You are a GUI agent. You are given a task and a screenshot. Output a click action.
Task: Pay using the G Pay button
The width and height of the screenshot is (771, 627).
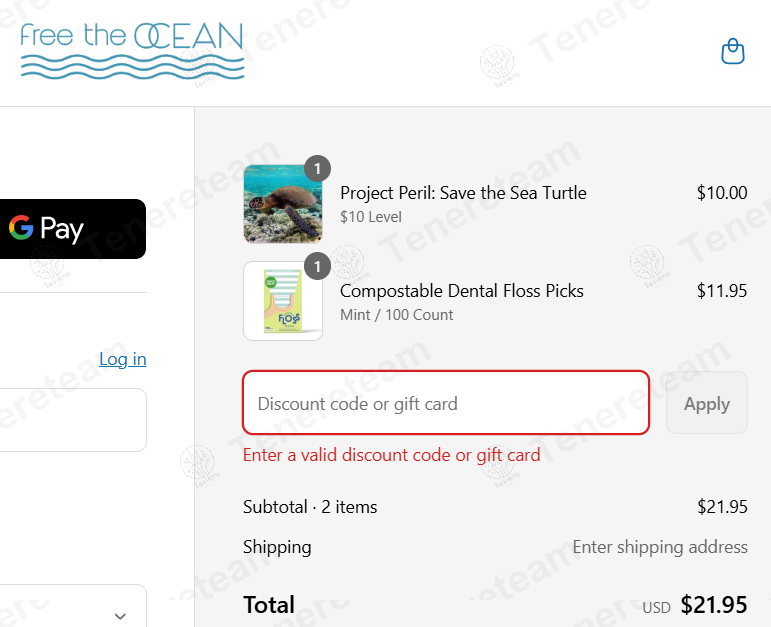[70, 229]
